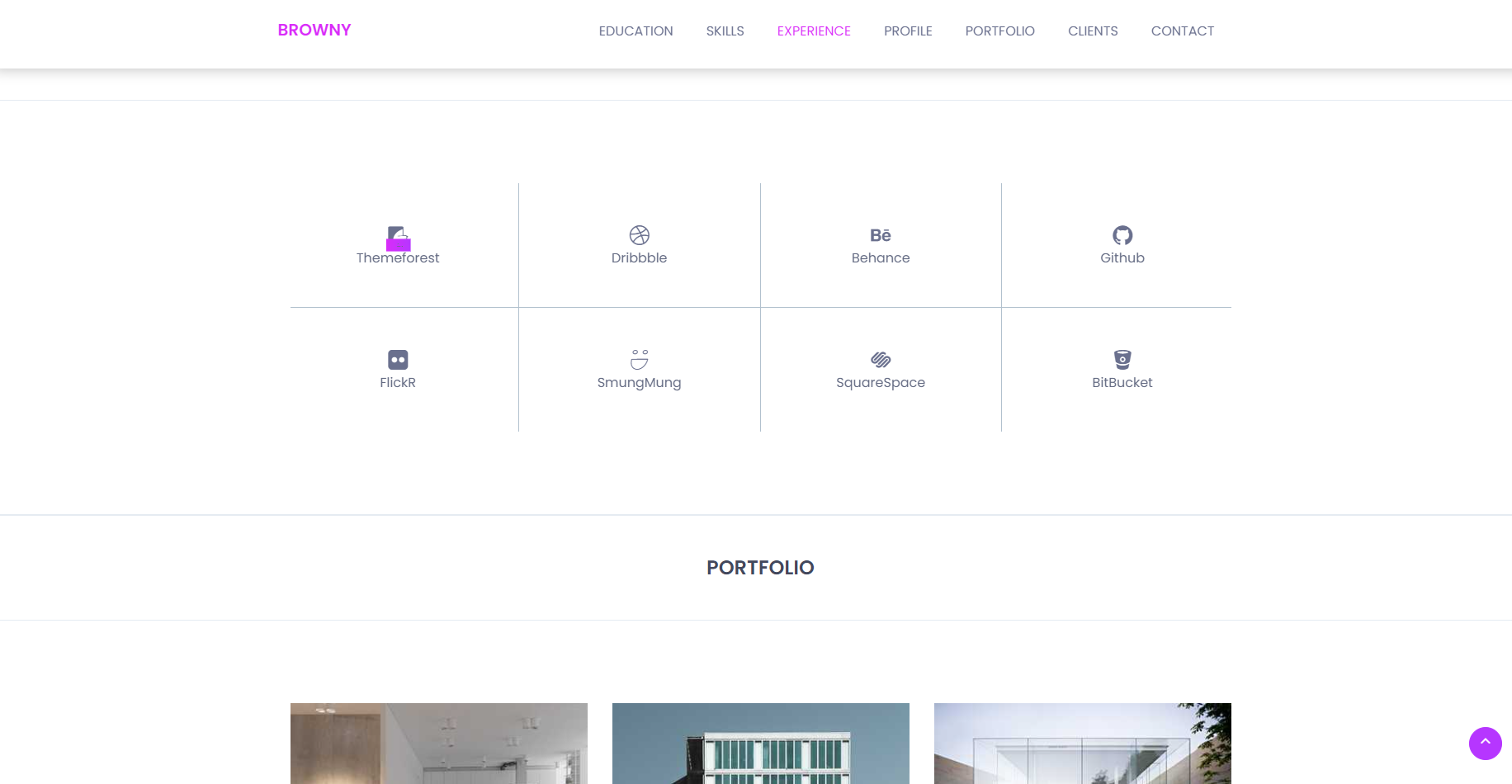1512x784 pixels.
Task: Click the SmungMung label text
Action: 640,383
